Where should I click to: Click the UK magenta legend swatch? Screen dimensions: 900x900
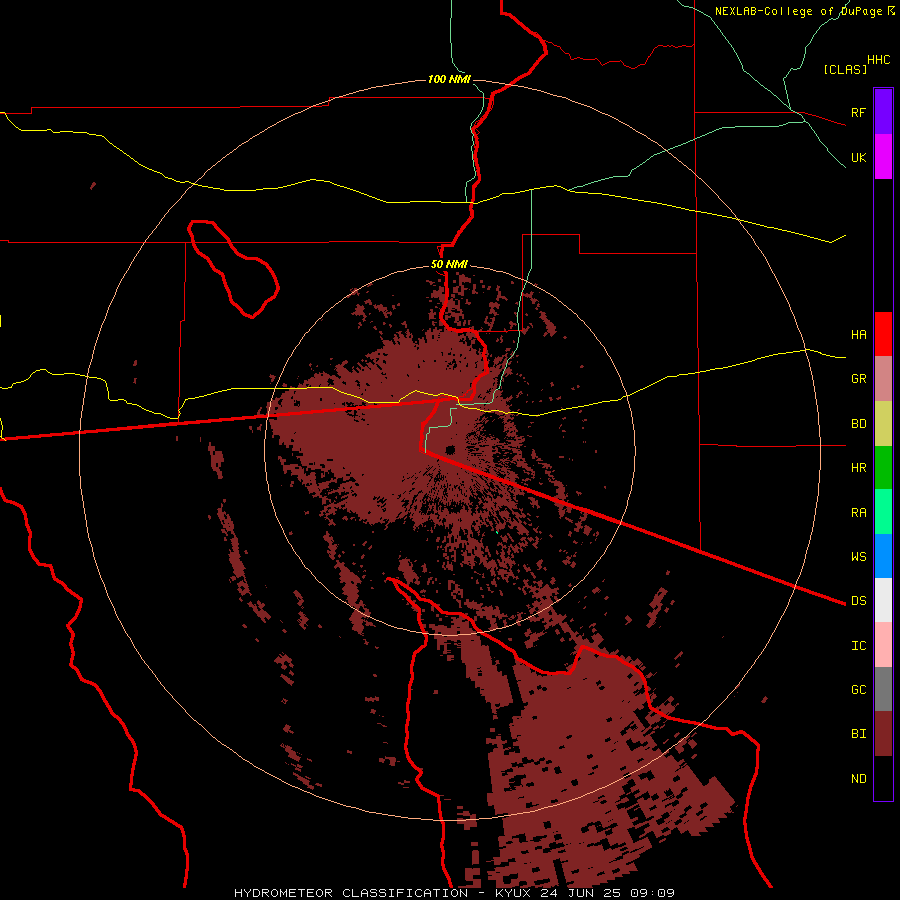883,157
